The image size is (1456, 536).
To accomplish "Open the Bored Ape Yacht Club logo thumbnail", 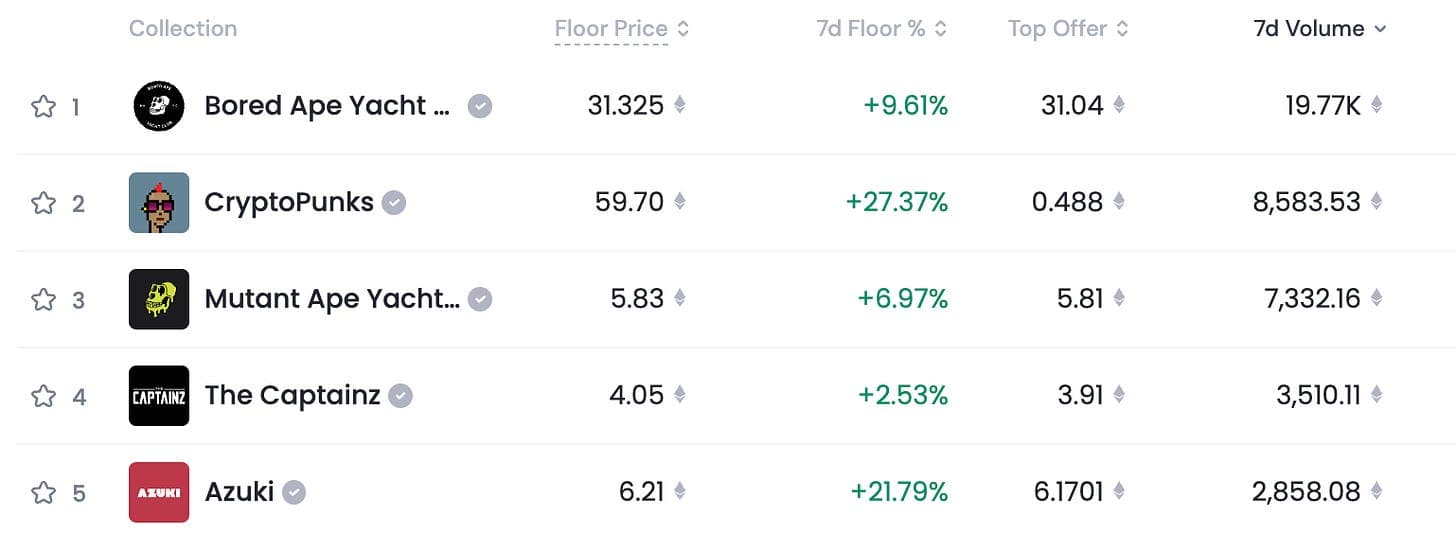I will point(159,106).
